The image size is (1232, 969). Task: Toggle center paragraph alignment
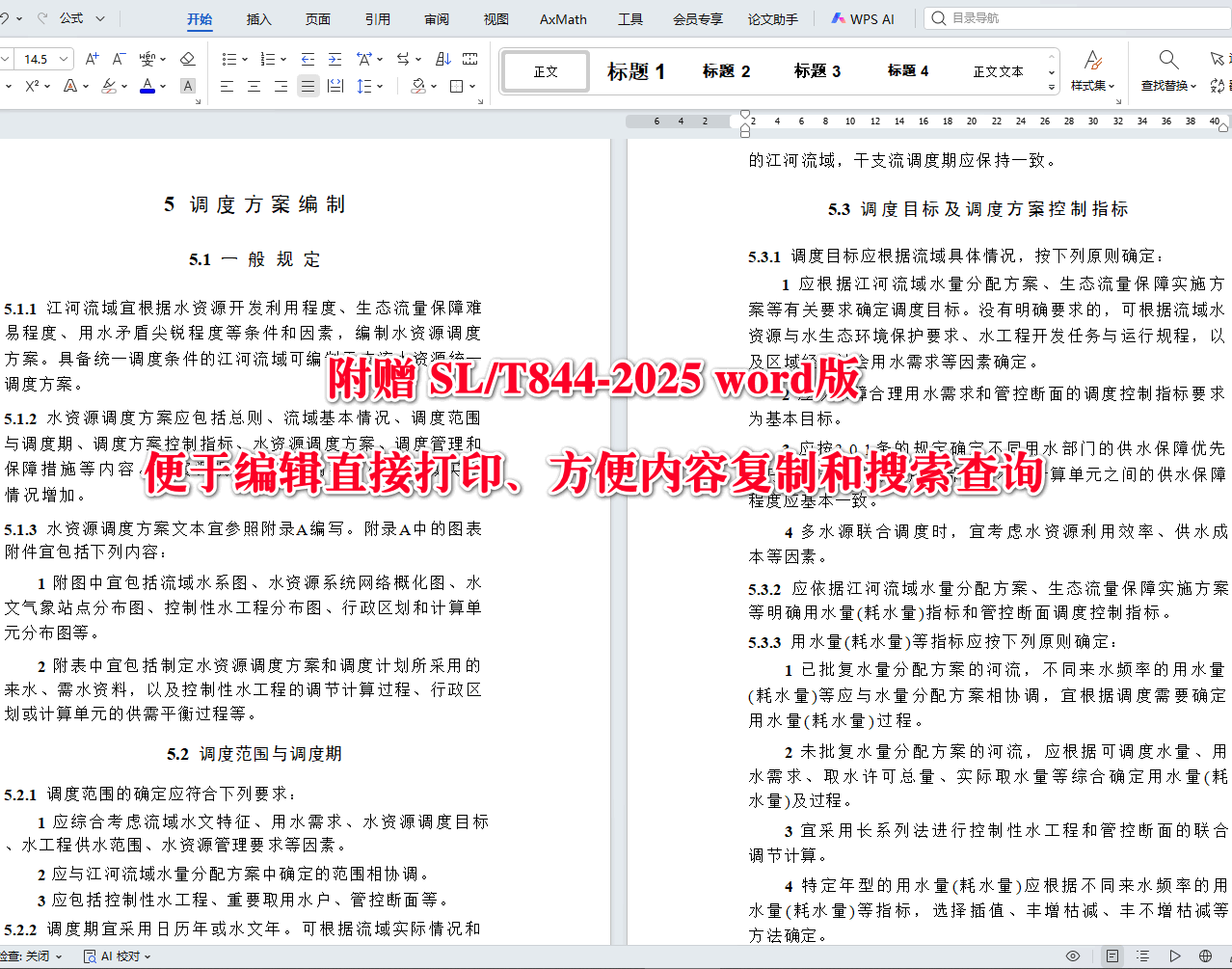click(x=254, y=86)
